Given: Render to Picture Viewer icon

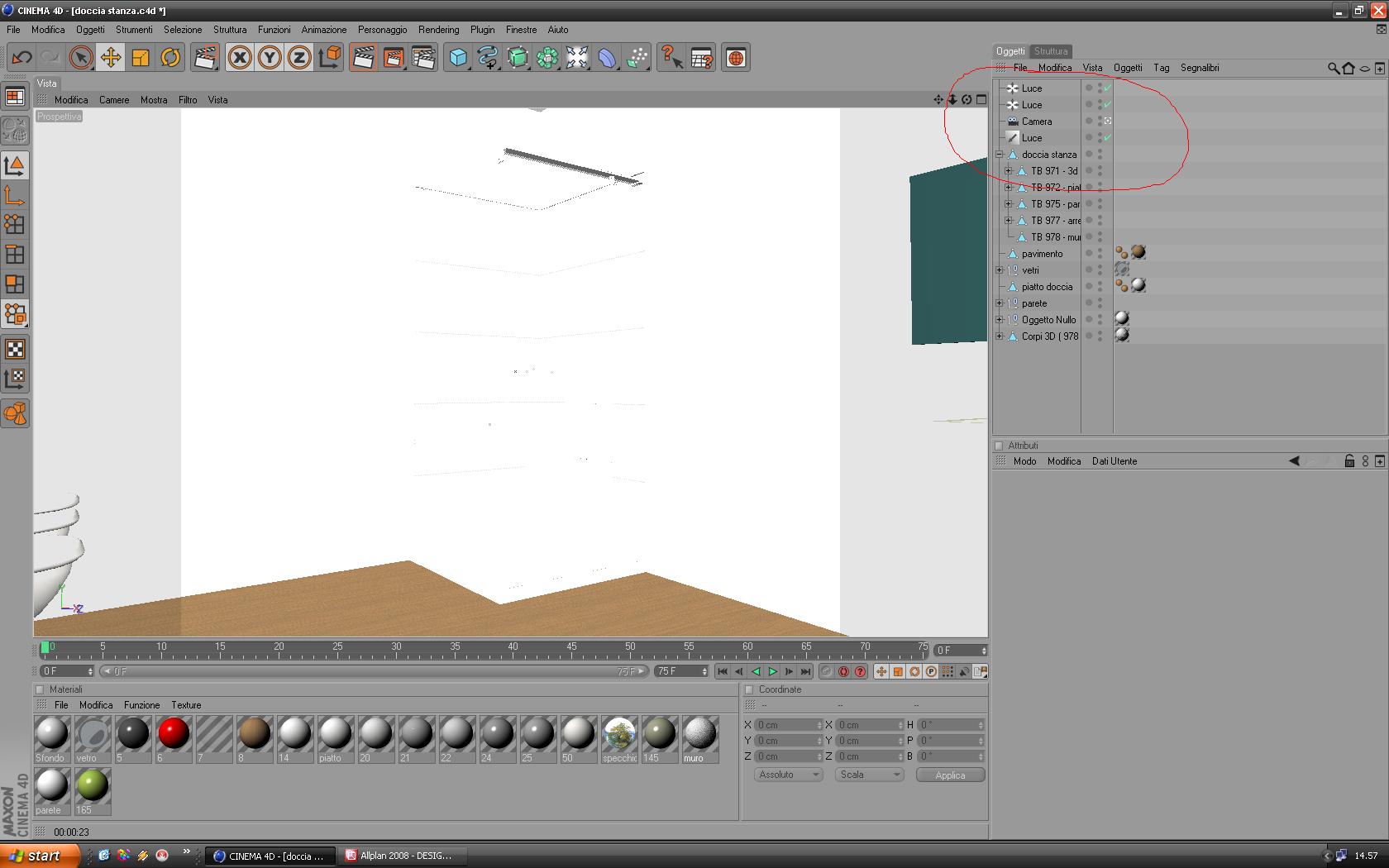Looking at the screenshot, I should pyautogui.click(x=394, y=58).
